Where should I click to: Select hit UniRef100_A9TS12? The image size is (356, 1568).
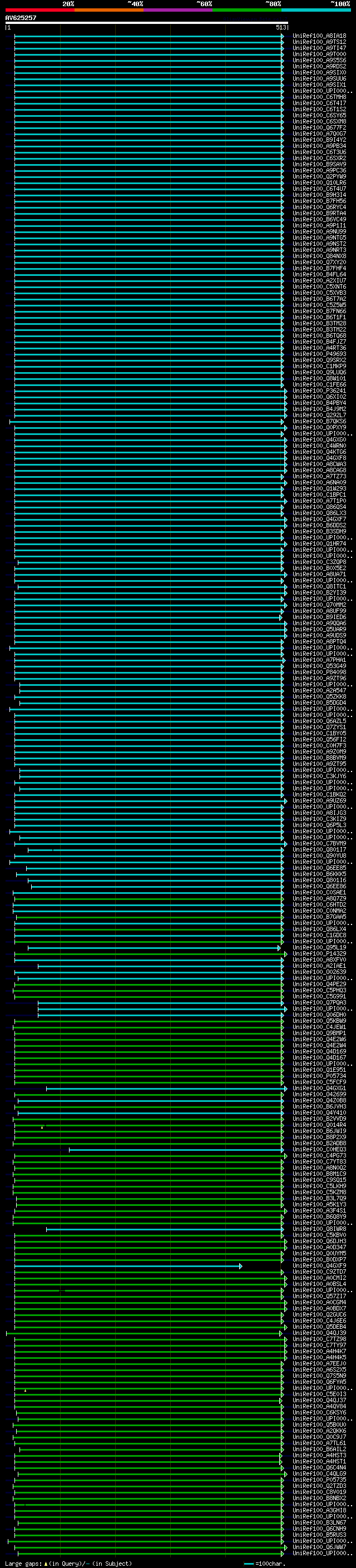pos(319,42)
